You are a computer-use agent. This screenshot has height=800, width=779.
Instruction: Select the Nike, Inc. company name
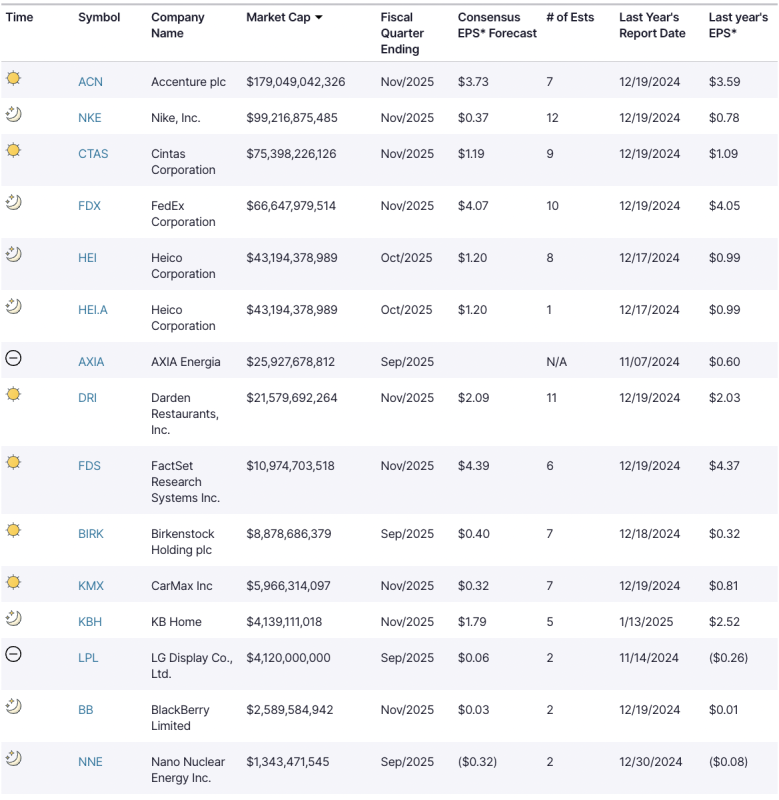pyautogui.click(x=175, y=118)
